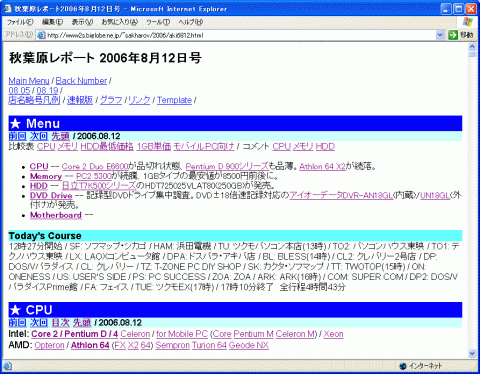Open the Motherboard section link

pos(56,215)
